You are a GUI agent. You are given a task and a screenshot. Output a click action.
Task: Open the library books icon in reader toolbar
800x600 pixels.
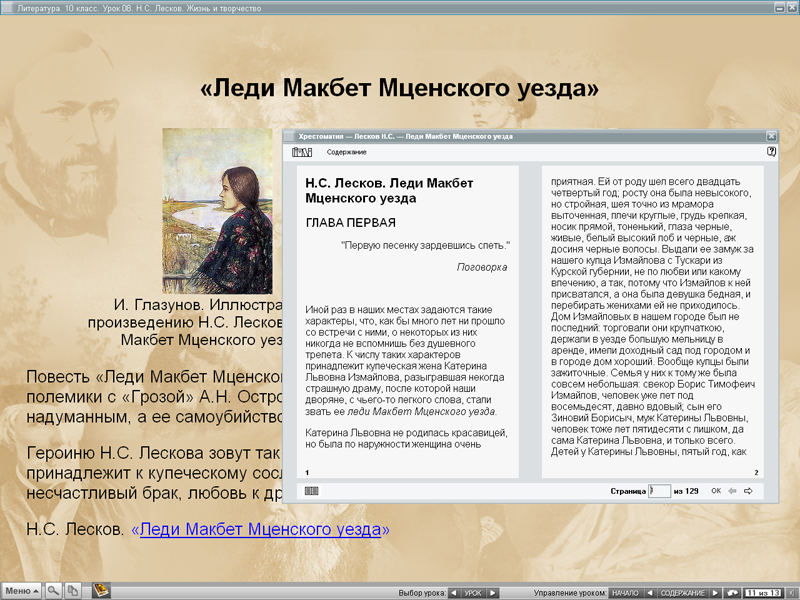(x=301, y=152)
